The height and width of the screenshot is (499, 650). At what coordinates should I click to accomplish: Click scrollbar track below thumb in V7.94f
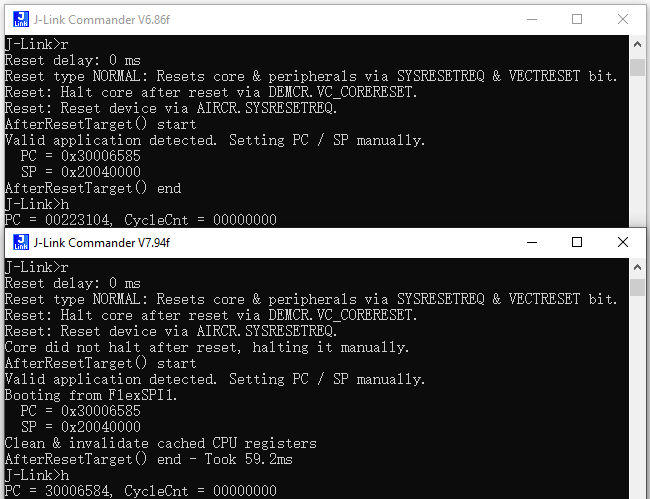coord(637,397)
